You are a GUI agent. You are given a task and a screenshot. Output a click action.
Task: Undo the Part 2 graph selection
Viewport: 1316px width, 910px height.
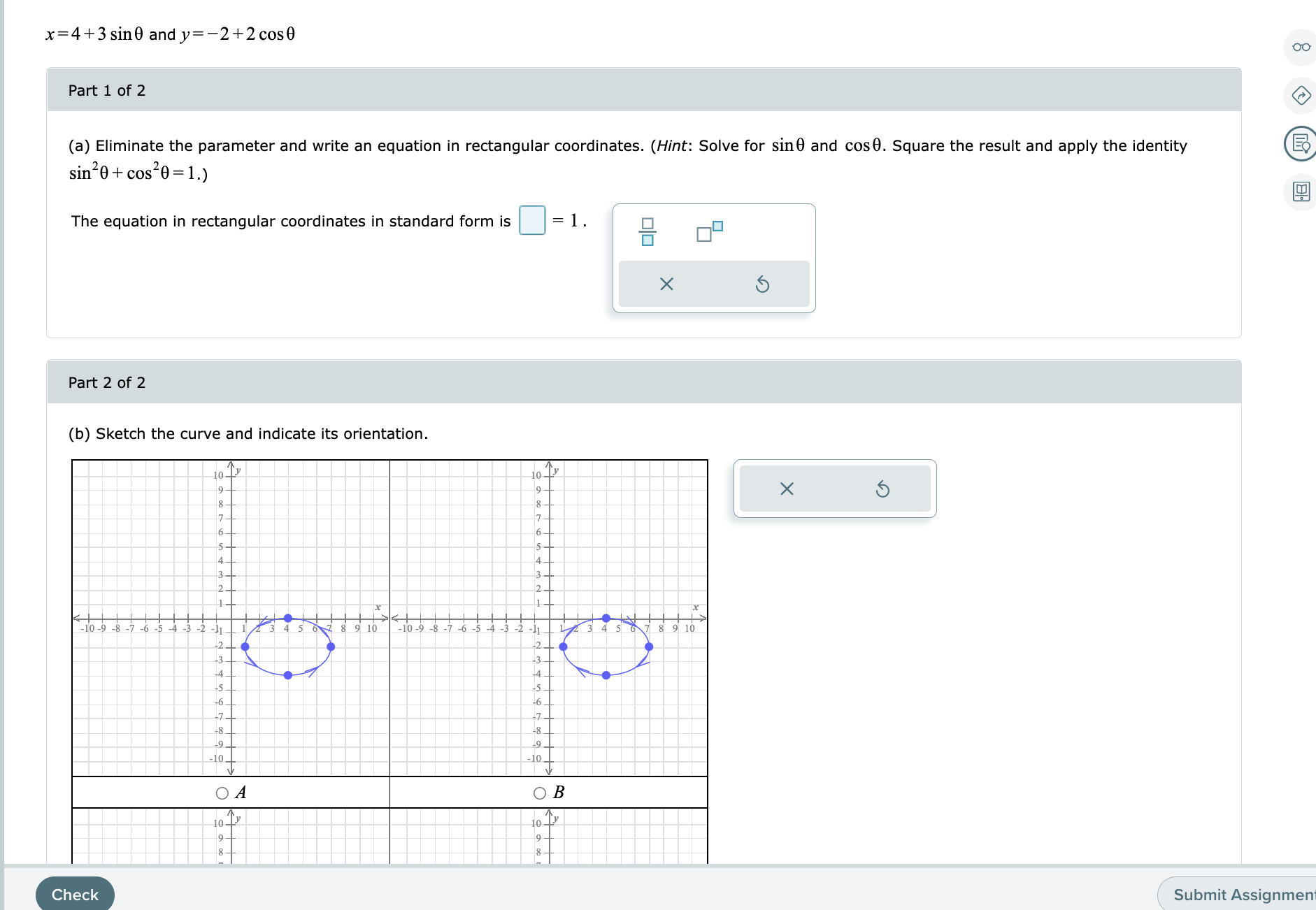click(x=882, y=489)
